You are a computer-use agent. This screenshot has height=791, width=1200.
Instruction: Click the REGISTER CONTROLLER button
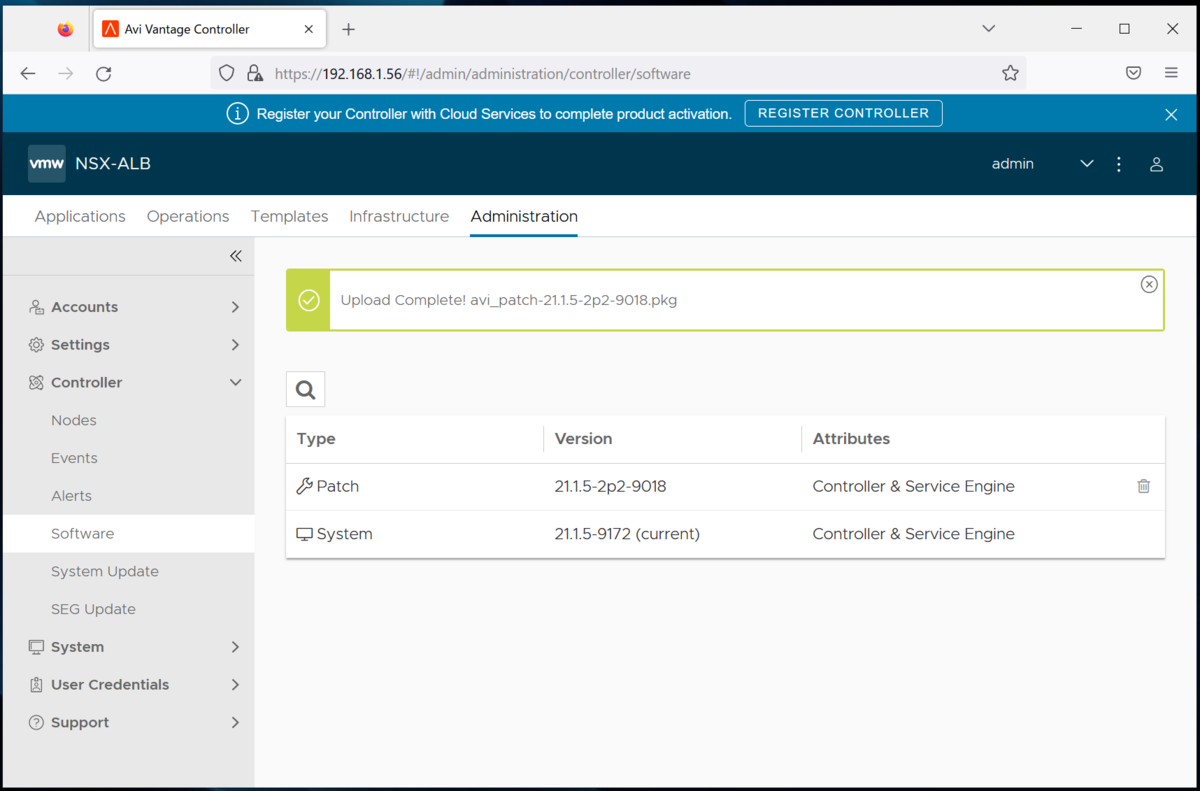click(x=843, y=113)
